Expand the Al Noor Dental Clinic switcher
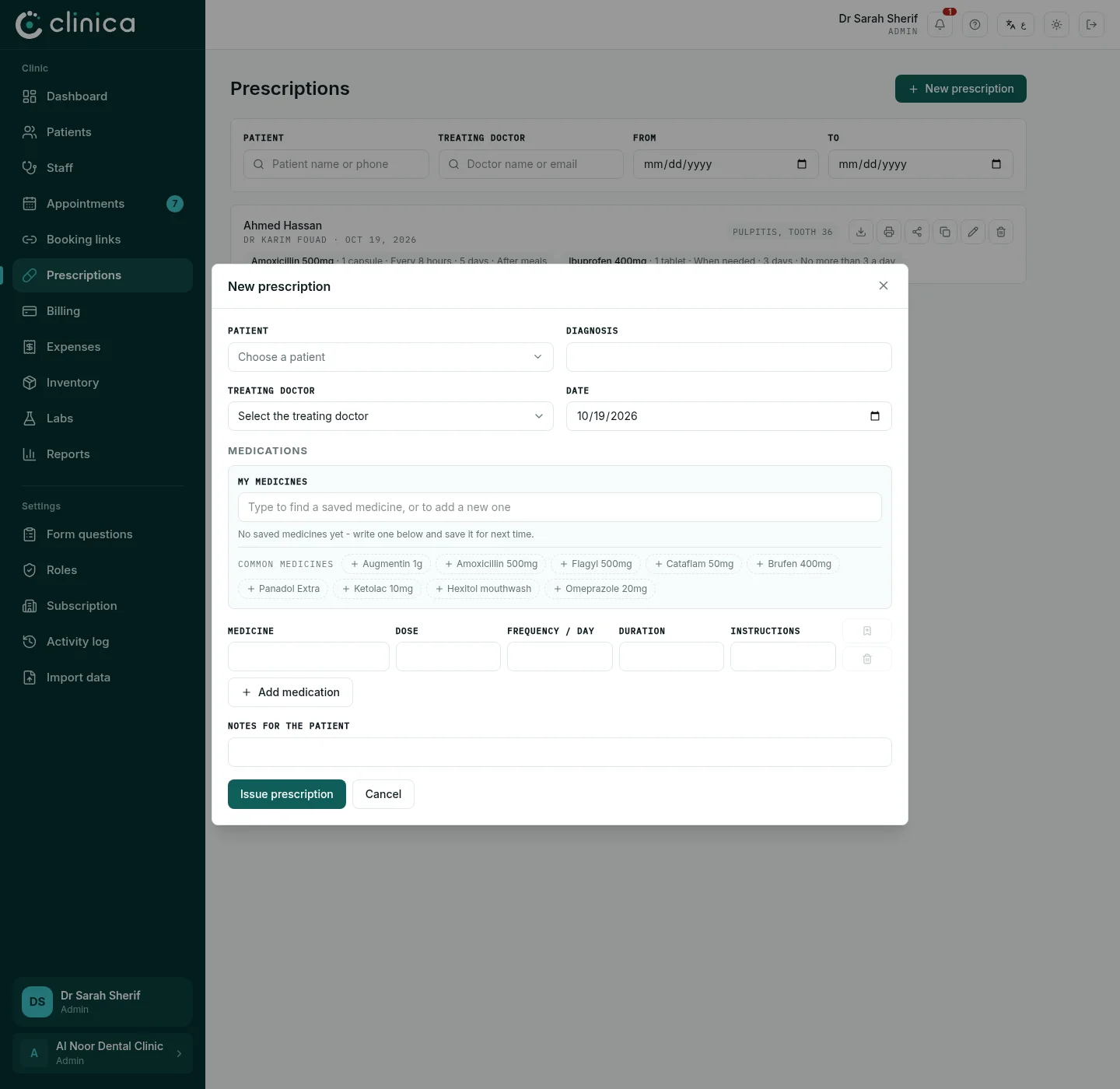Viewport: 1120px width, 1089px height. (103, 1053)
